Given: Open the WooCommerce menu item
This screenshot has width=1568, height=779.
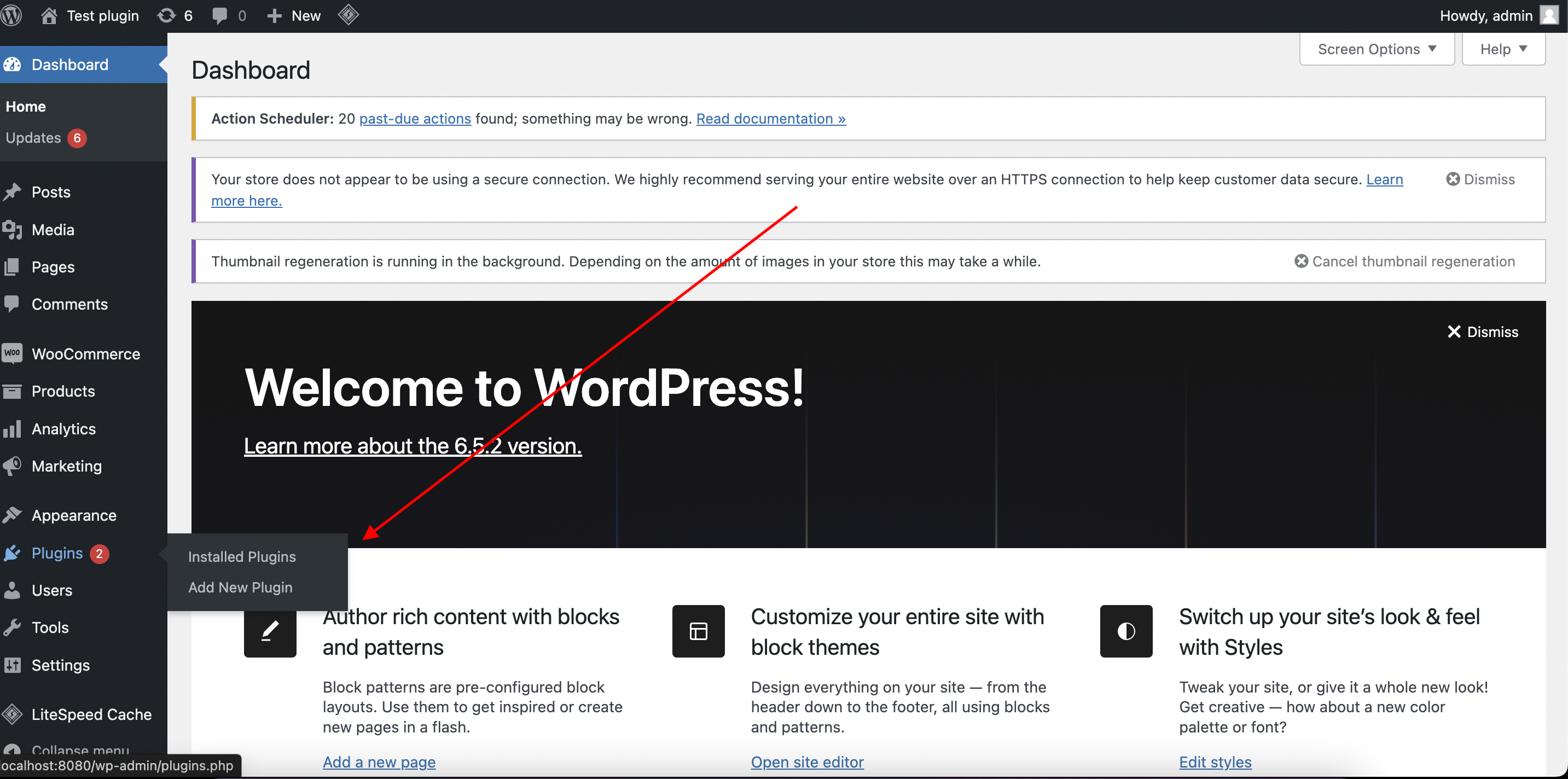Looking at the screenshot, I should click(85, 354).
